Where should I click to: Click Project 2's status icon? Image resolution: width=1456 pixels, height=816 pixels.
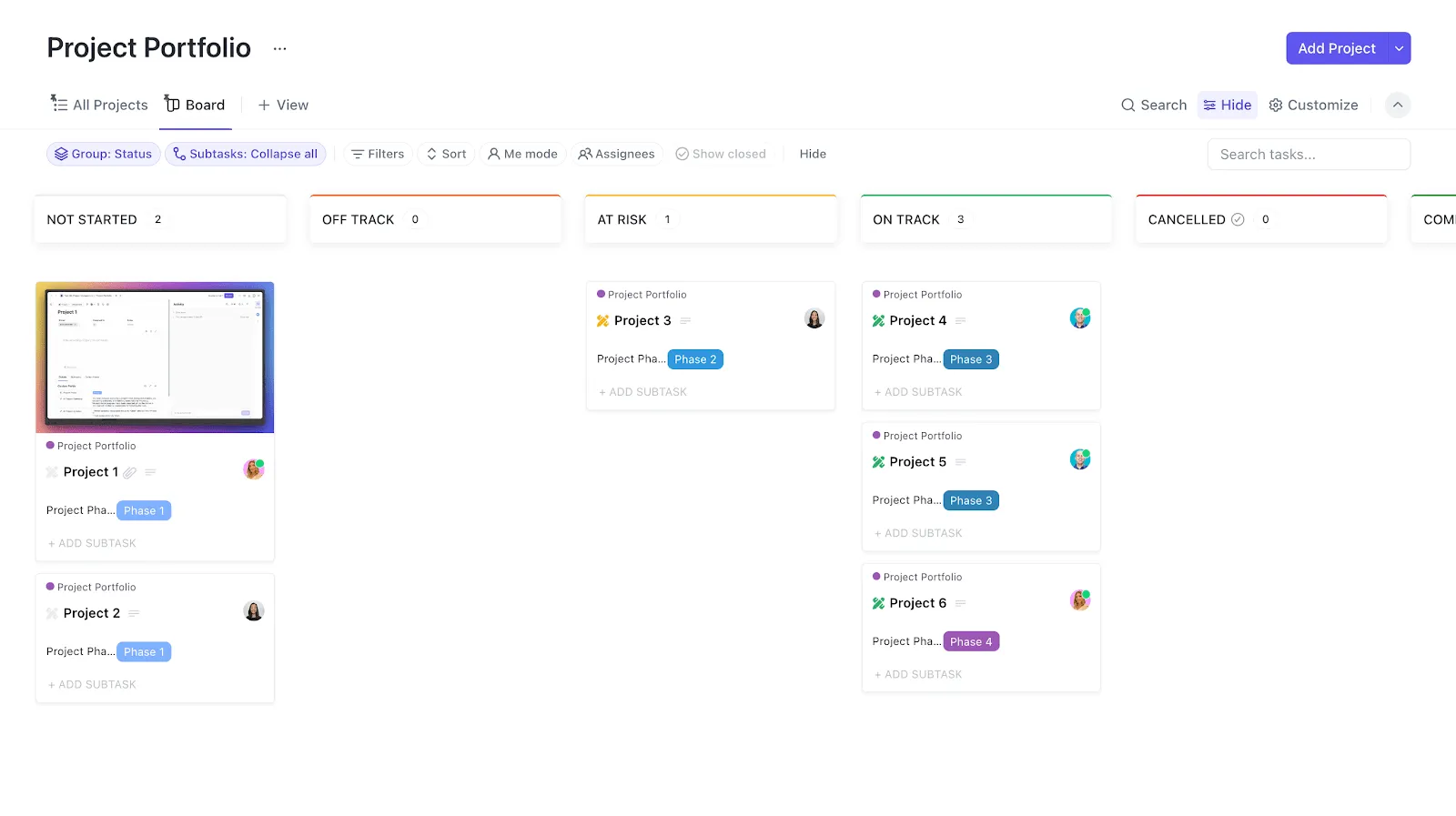[52, 613]
